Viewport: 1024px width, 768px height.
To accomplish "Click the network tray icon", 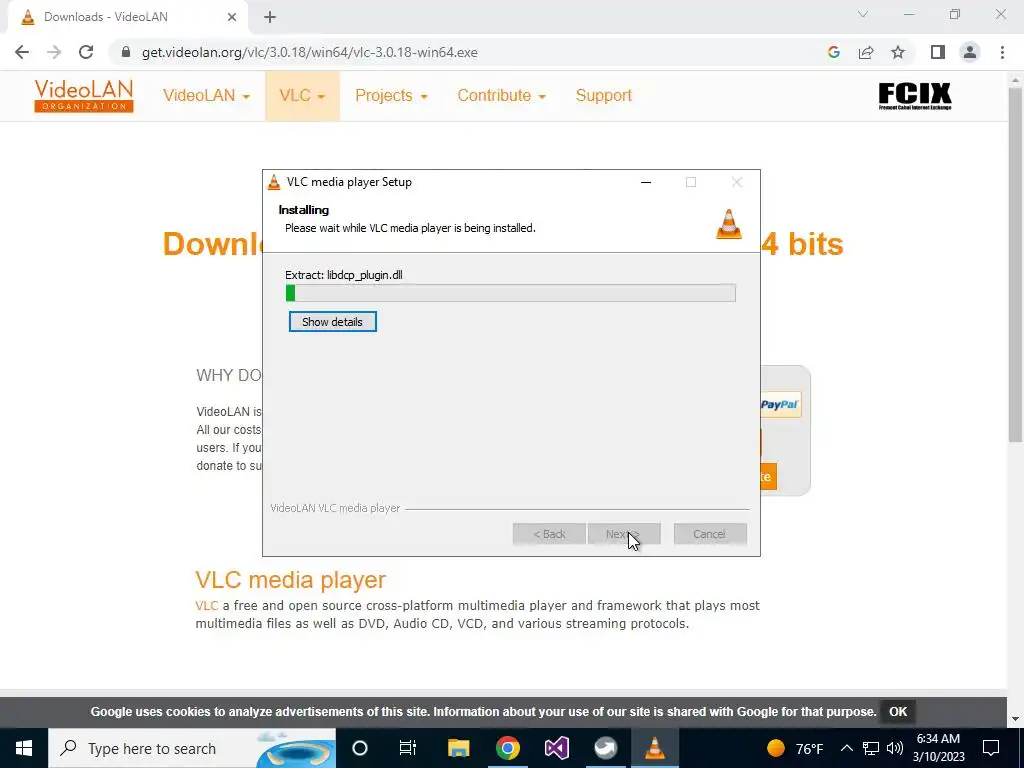I will (x=871, y=748).
